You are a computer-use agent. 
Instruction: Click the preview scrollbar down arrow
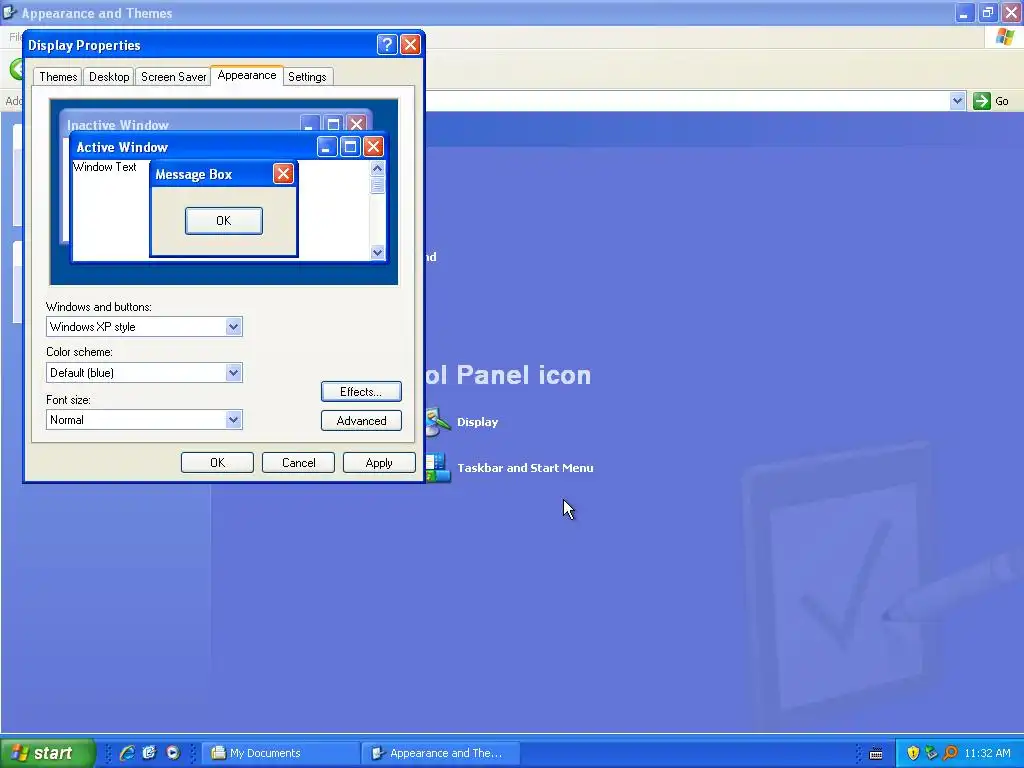(377, 252)
